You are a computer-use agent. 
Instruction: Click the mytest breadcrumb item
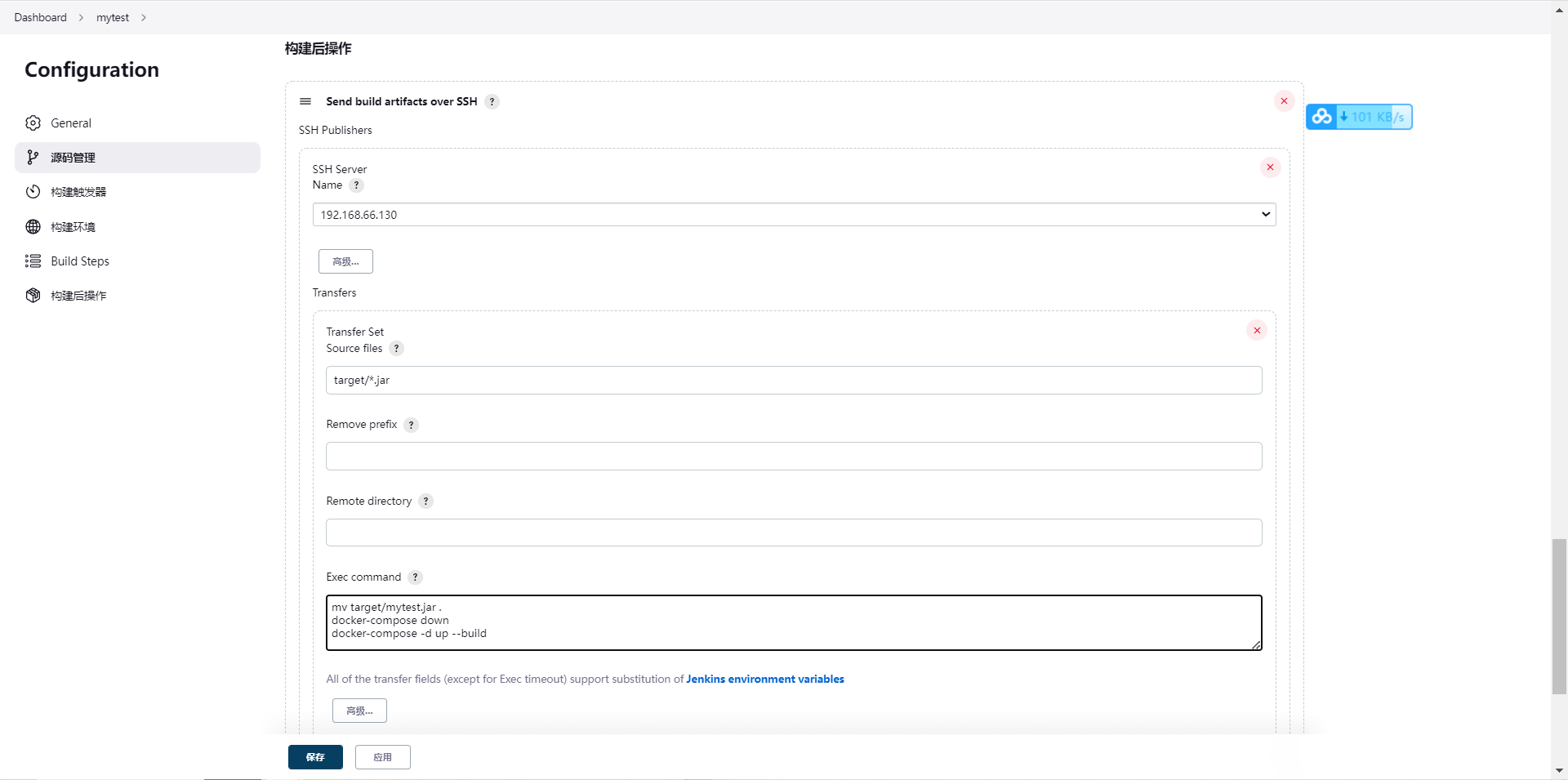[x=113, y=17]
